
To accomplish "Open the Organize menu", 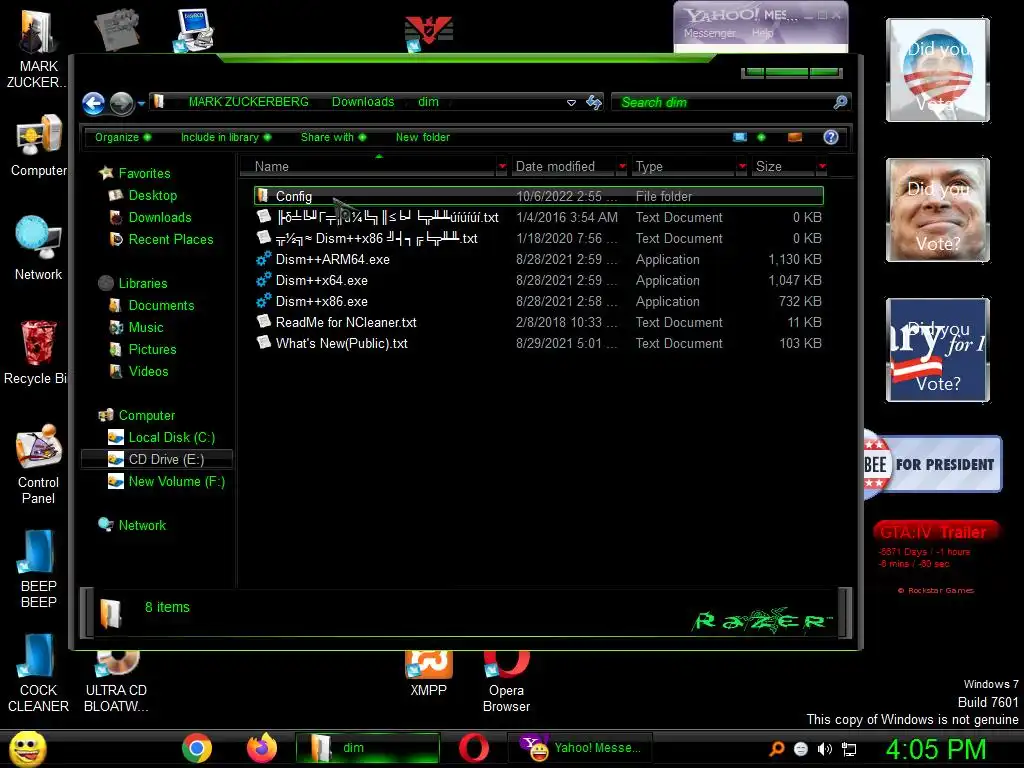I will pyautogui.click(x=122, y=137).
